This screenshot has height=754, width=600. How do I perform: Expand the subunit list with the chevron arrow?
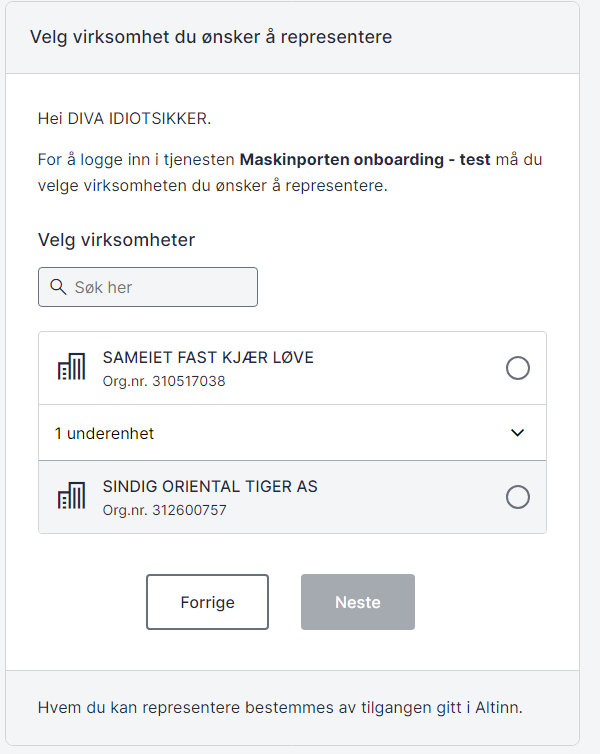pos(518,433)
